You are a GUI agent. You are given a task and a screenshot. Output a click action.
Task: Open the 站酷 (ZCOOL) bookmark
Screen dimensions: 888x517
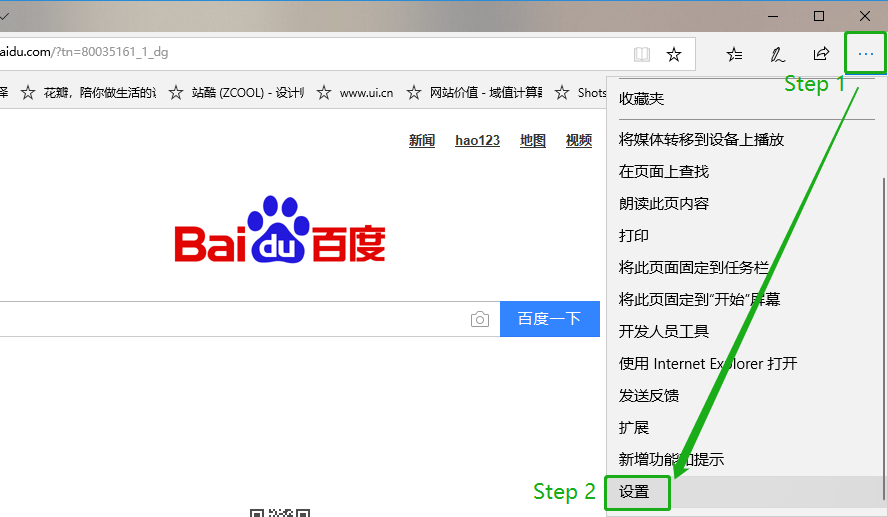click(236, 92)
